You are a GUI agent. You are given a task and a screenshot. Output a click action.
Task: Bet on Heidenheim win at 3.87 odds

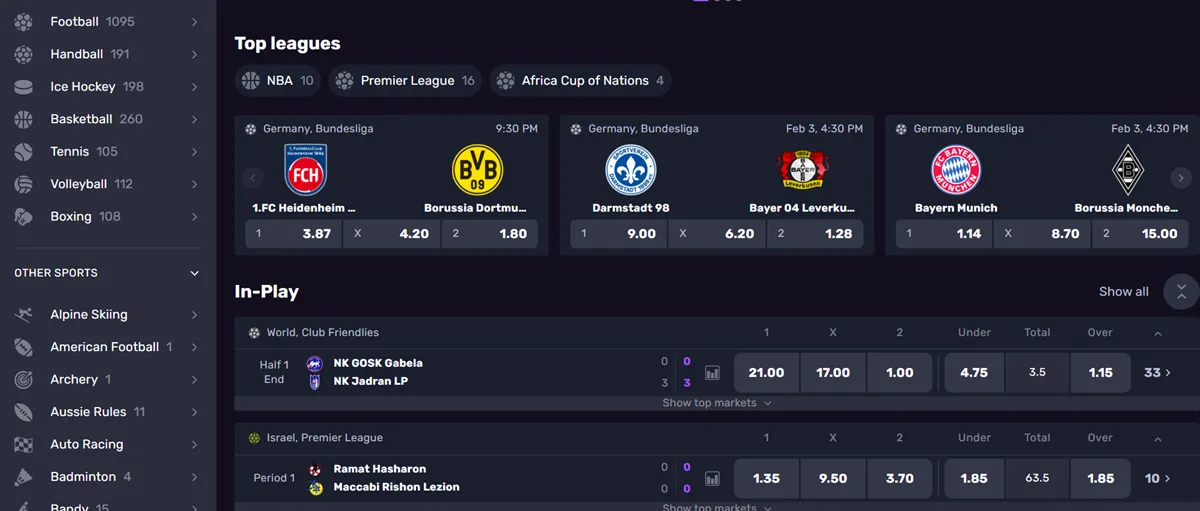(x=293, y=234)
